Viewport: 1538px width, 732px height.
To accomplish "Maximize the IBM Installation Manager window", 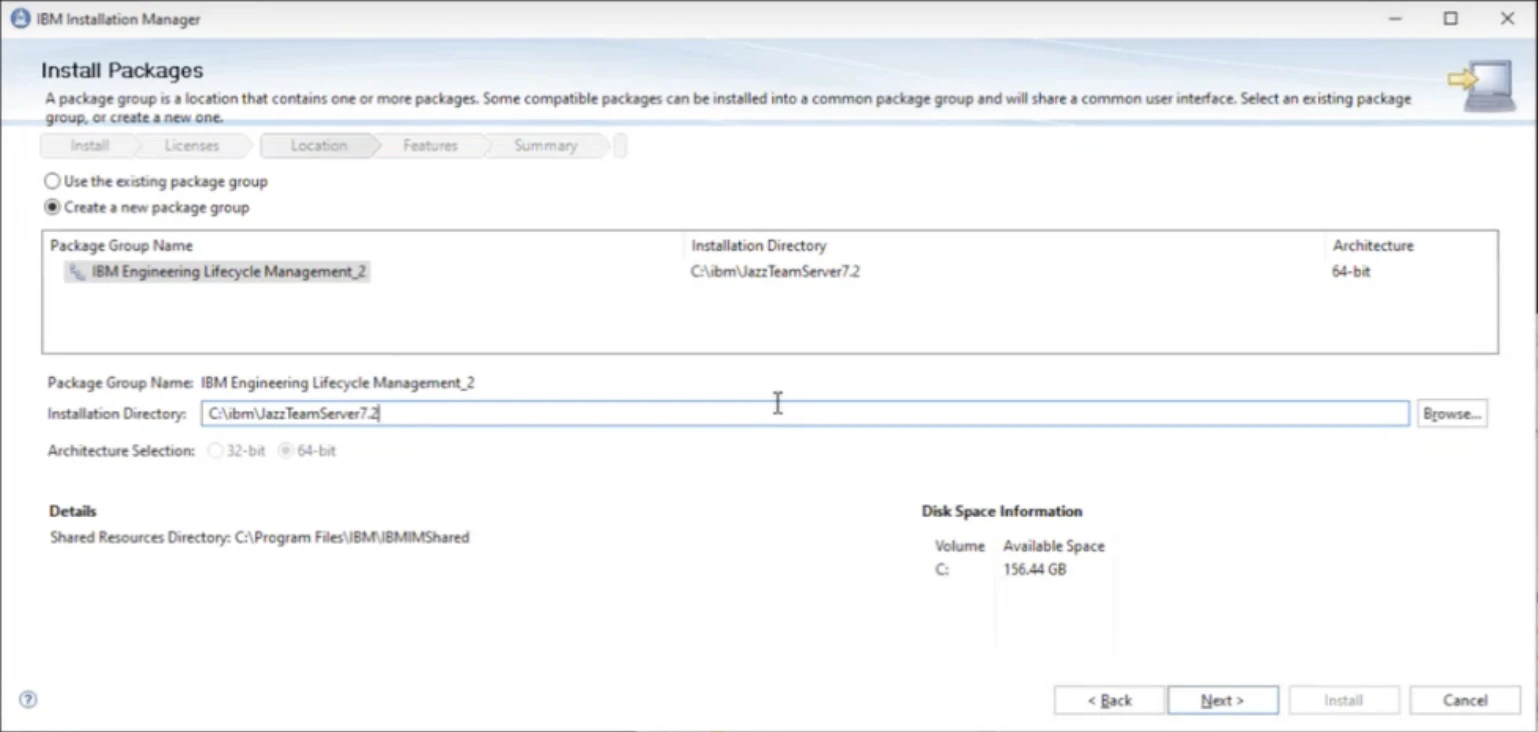I will [1451, 19].
